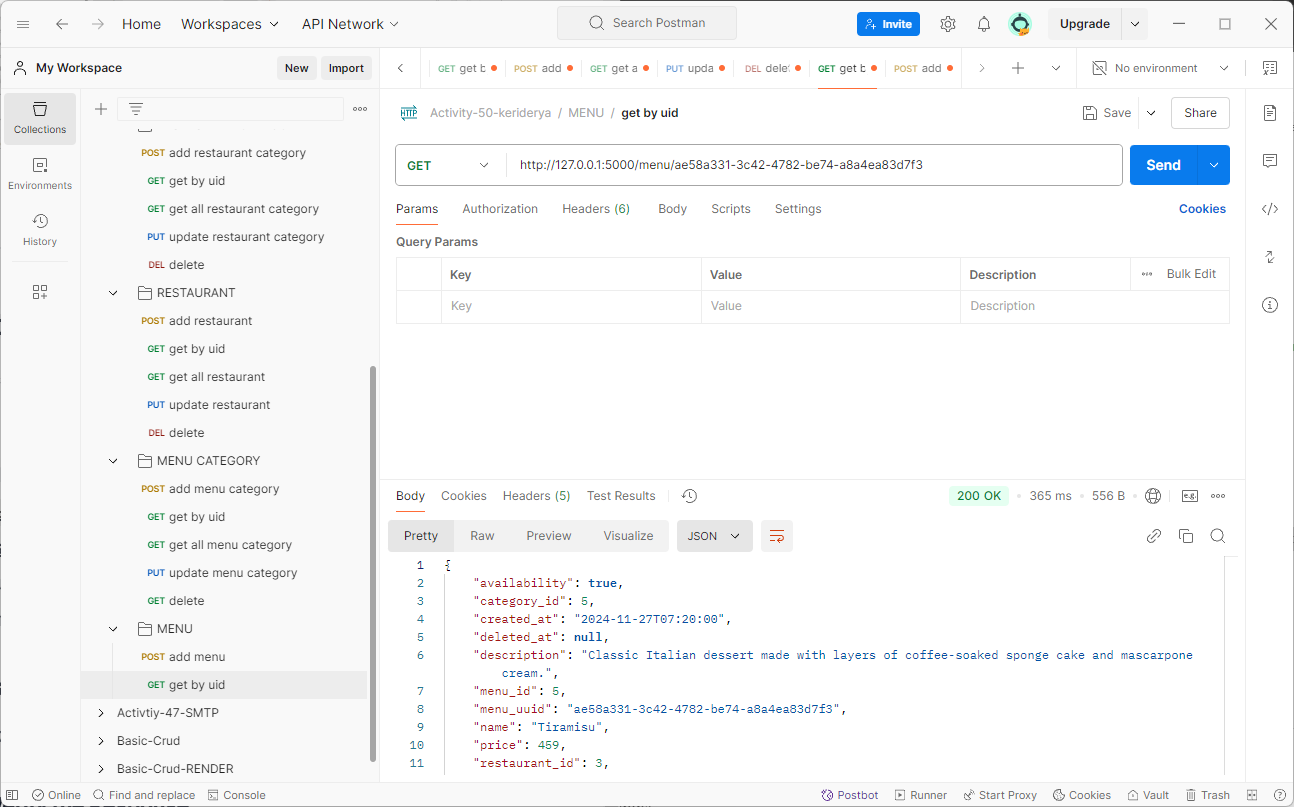Image resolution: width=1294 pixels, height=807 pixels.
Task: Search the response with magnifier icon
Action: pyautogui.click(x=1218, y=536)
